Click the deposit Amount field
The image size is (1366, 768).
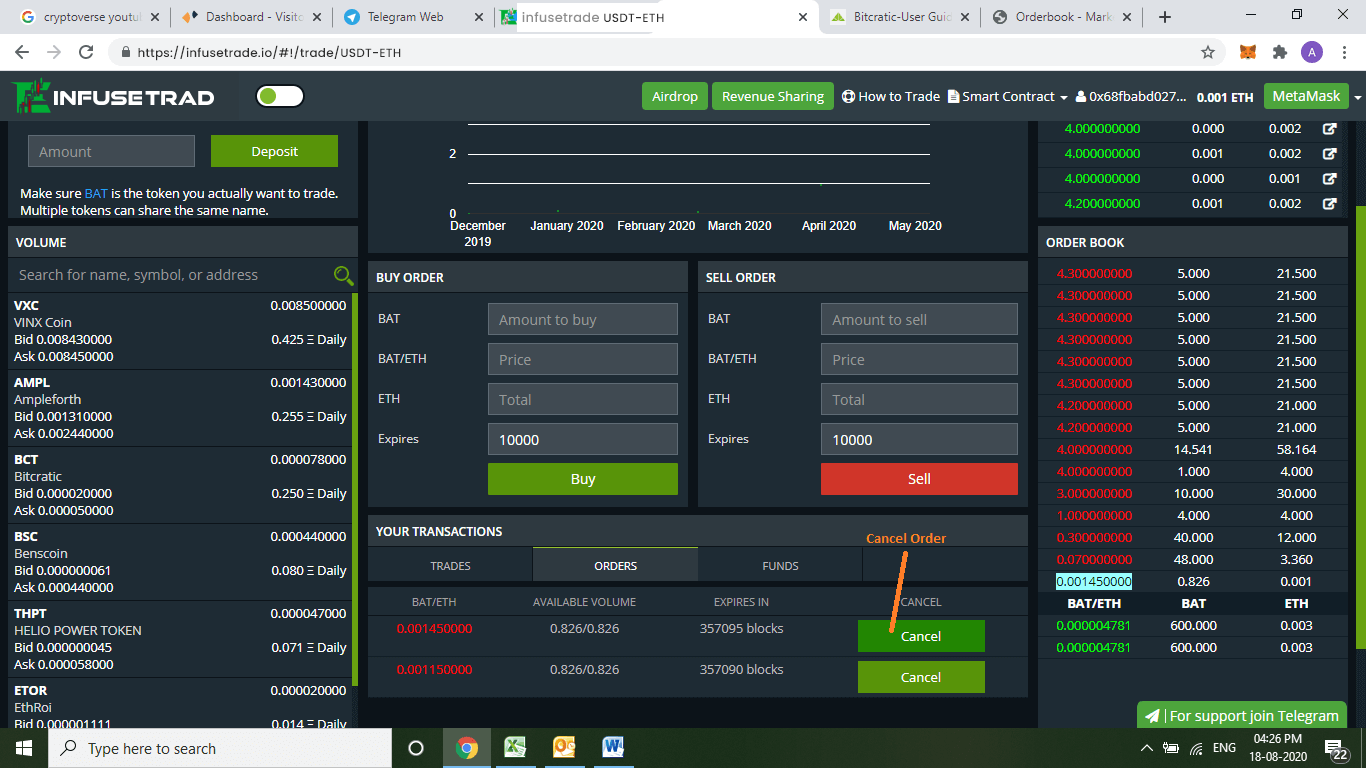pyautogui.click(x=111, y=151)
